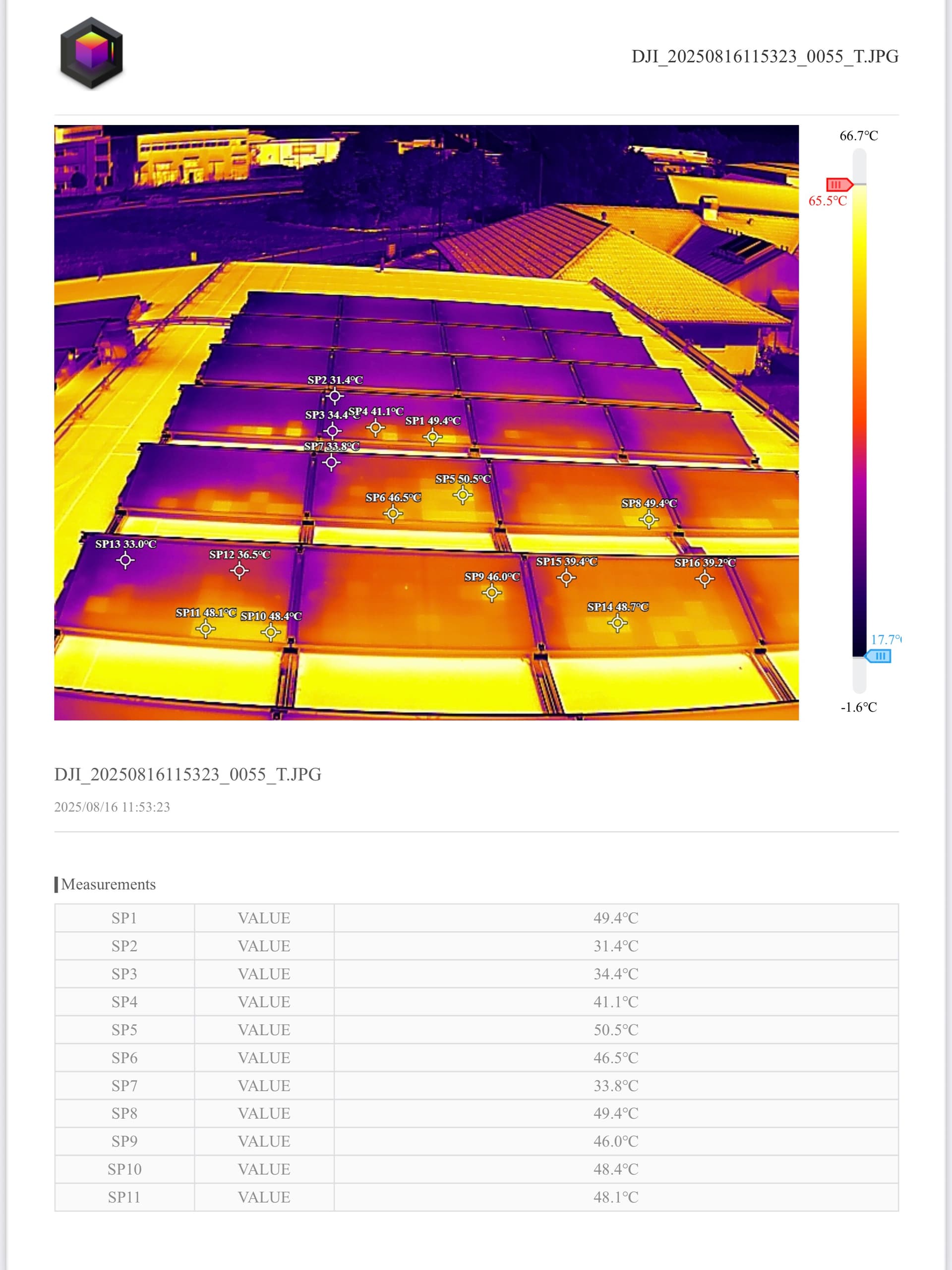Click the SP13 33.0°C crosshair
Image resolution: width=952 pixels, height=1270 pixels.
coord(125,560)
